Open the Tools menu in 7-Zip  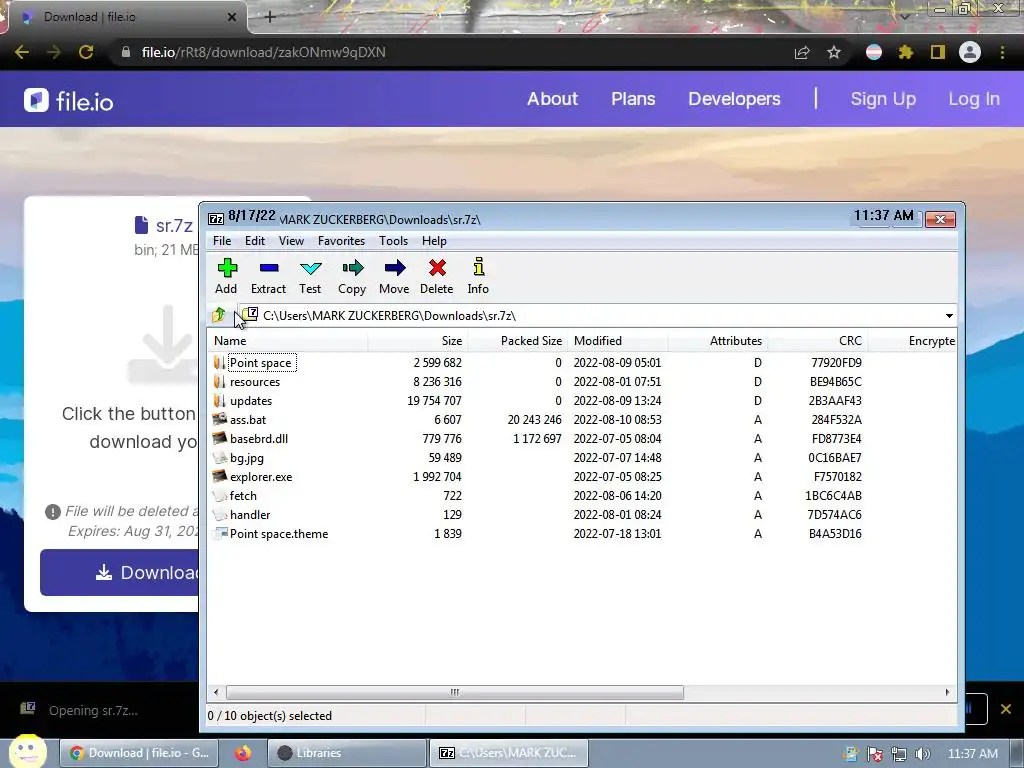[x=393, y=241]
